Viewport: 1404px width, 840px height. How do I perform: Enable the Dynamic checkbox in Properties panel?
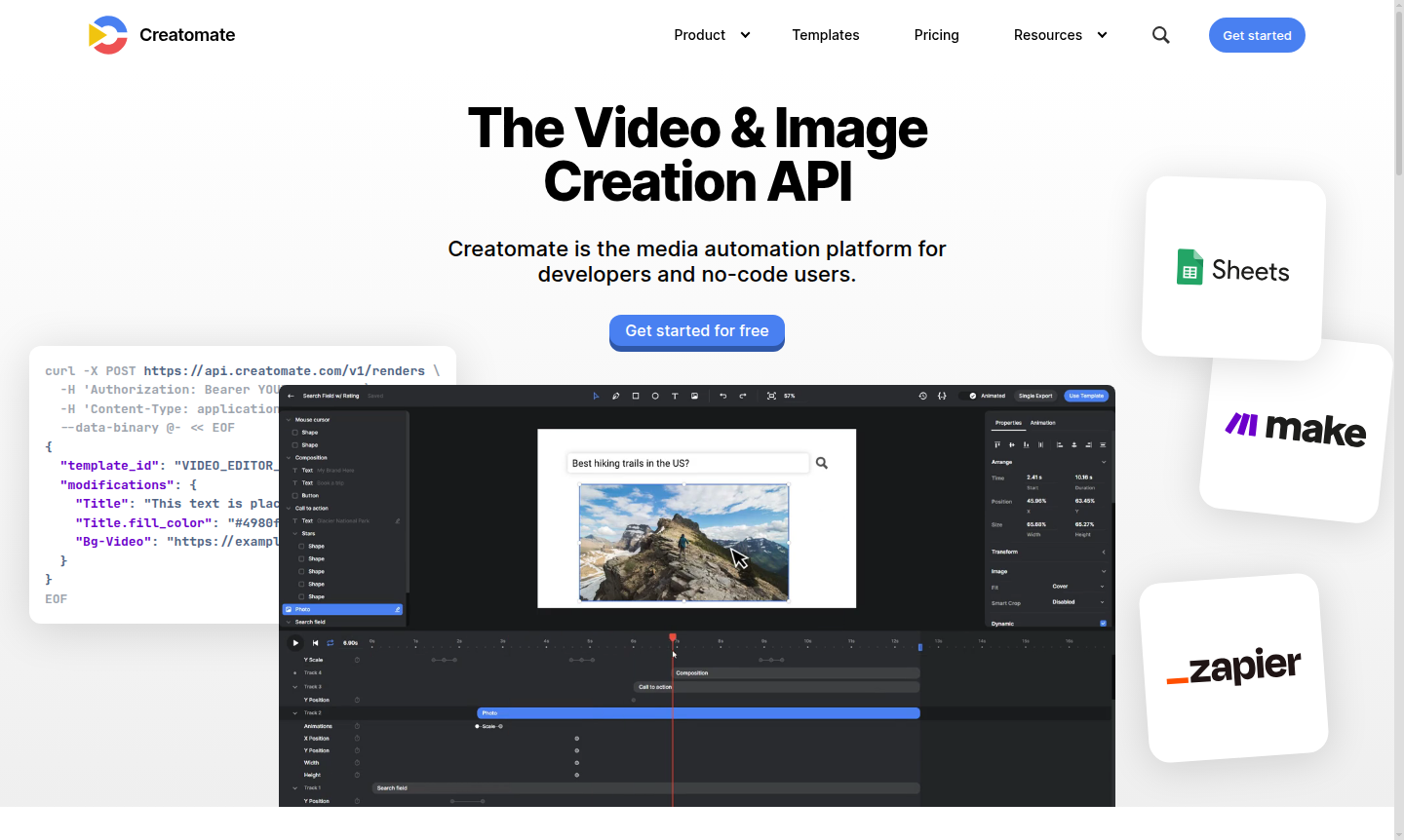click(x=1103, y=623)
